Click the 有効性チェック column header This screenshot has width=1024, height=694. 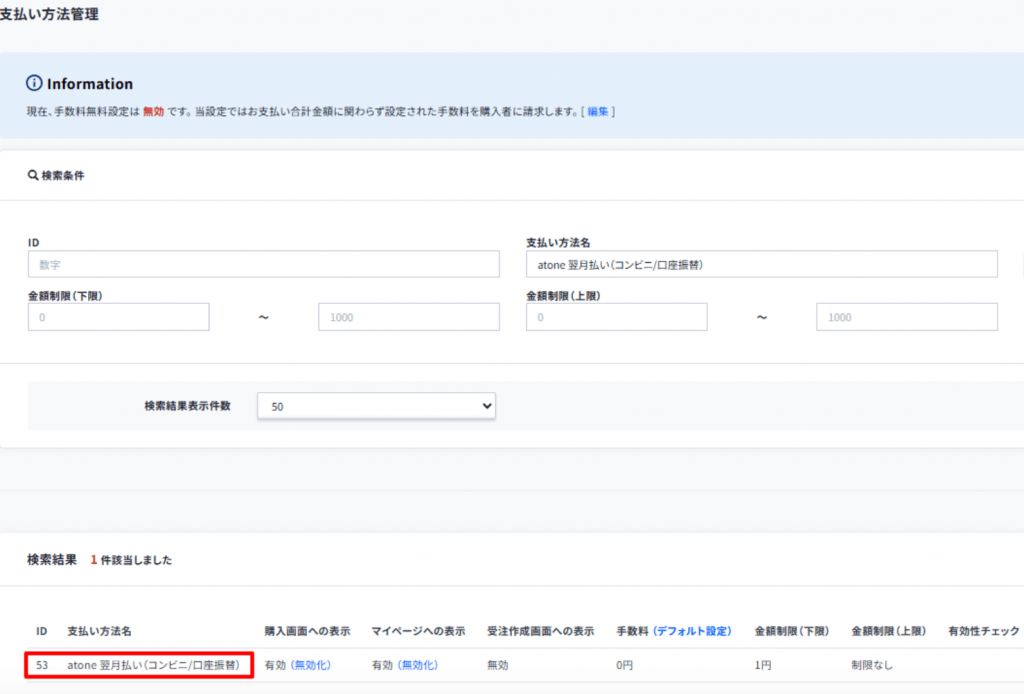pos(983,632)
